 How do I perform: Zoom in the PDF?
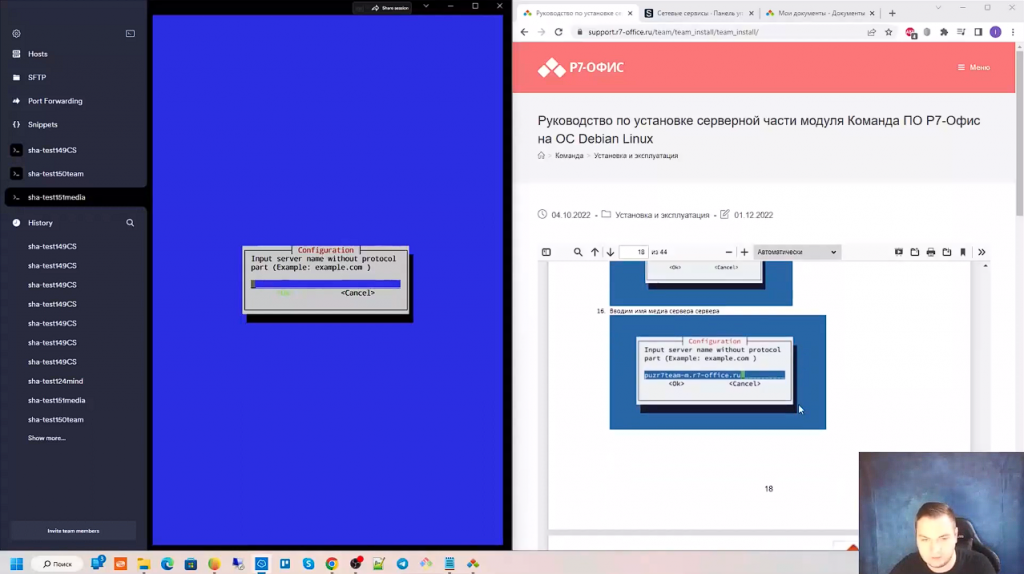click(744, 252)
